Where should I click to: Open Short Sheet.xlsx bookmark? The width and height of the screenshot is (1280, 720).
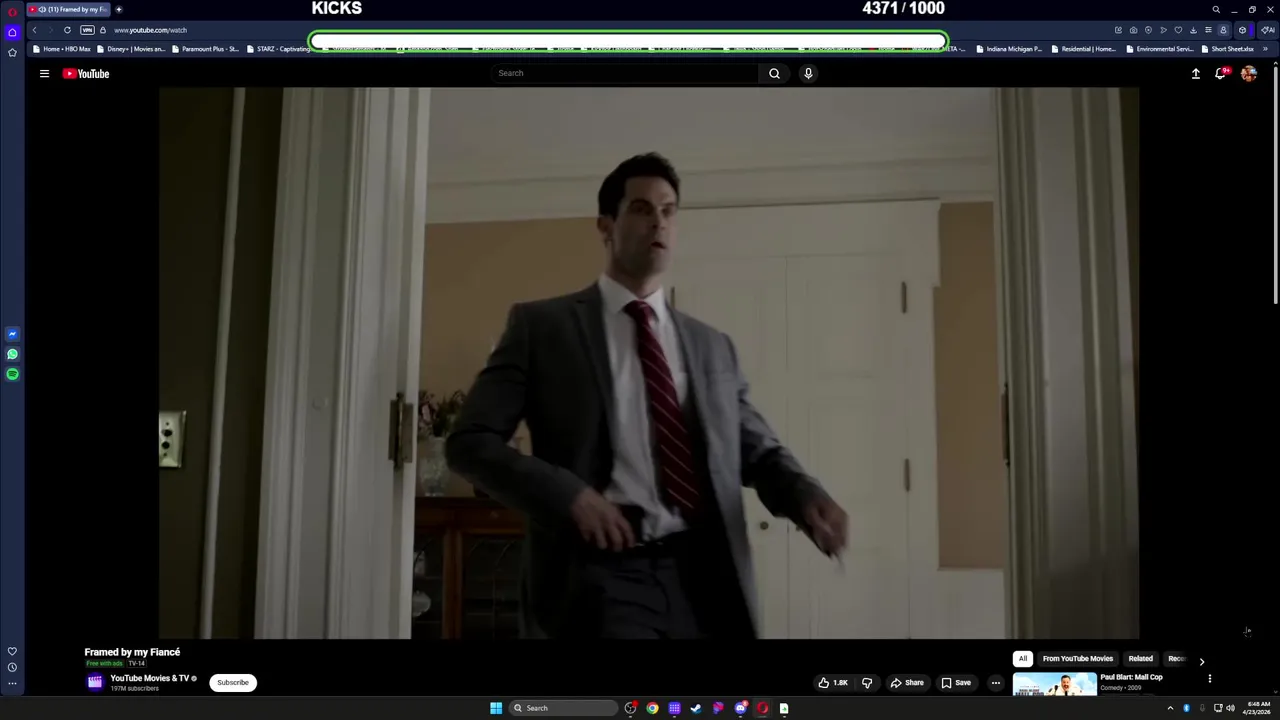[1227, 49]
